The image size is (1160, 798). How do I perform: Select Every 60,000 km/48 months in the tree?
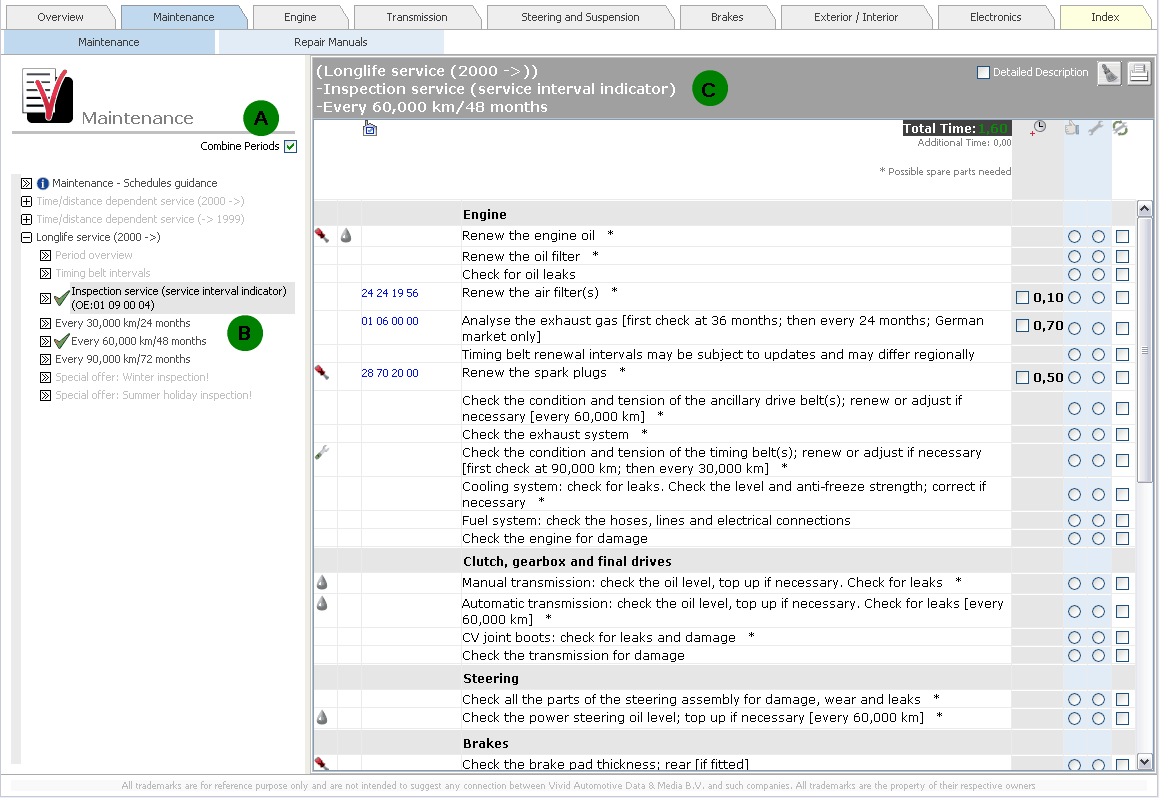(138, 341)
